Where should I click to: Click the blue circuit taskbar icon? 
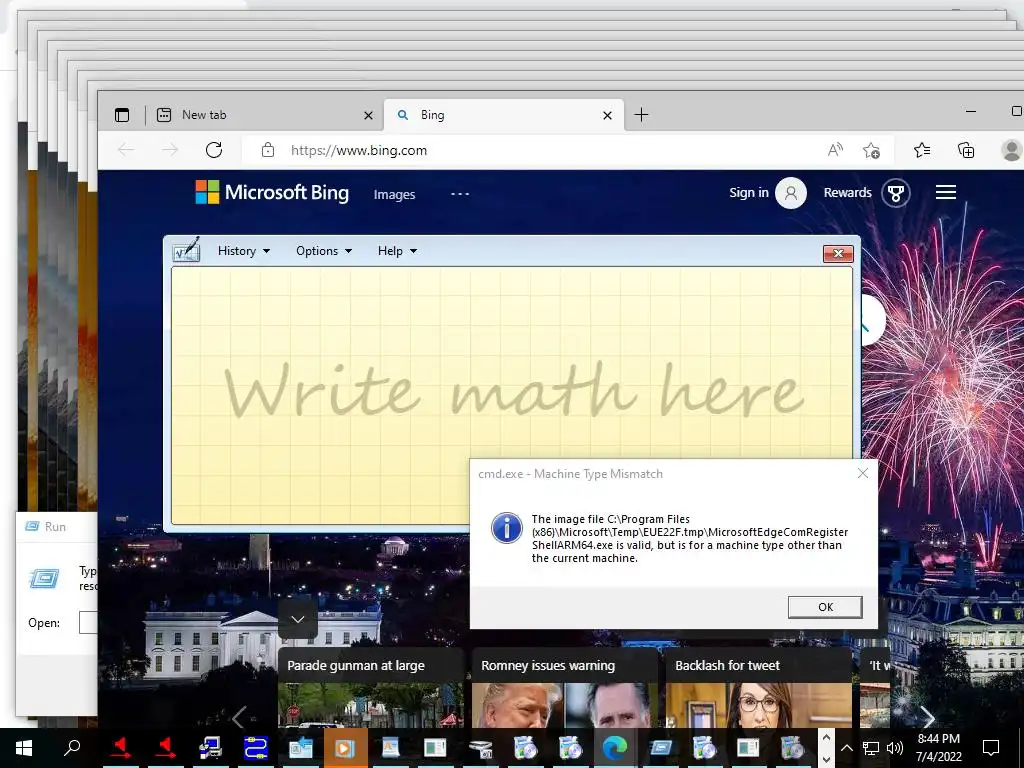(x=255, y=748)
